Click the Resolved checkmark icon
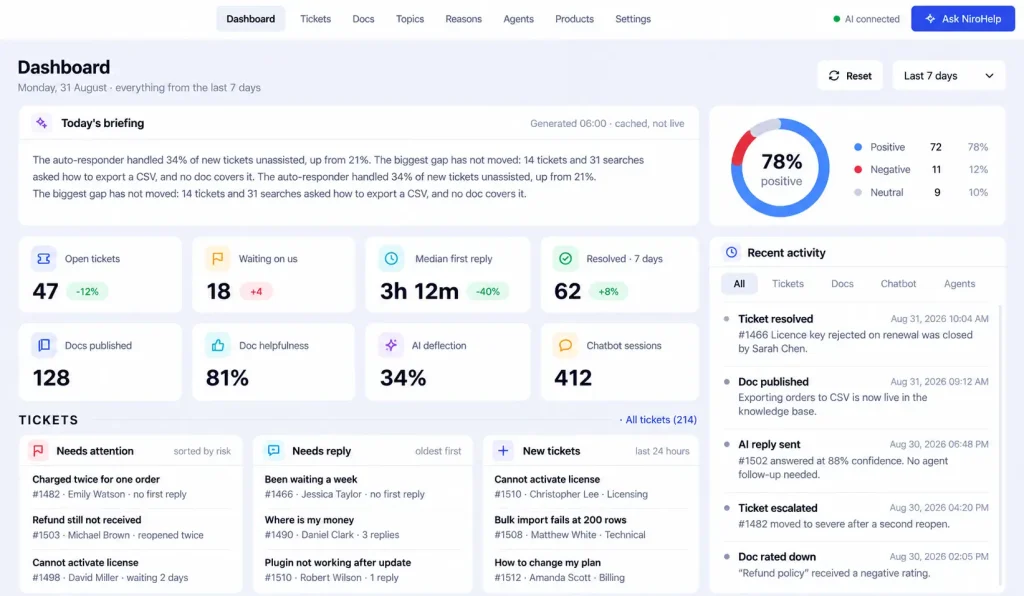 point(566,259)
